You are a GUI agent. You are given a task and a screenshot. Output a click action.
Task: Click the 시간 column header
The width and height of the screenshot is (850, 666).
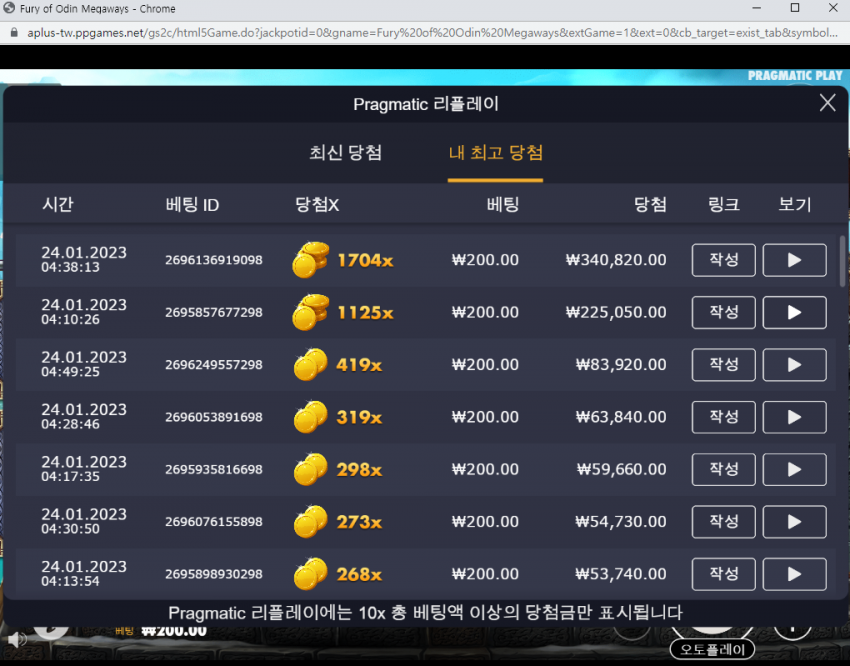pyautogui.click(x=57, y=204)
